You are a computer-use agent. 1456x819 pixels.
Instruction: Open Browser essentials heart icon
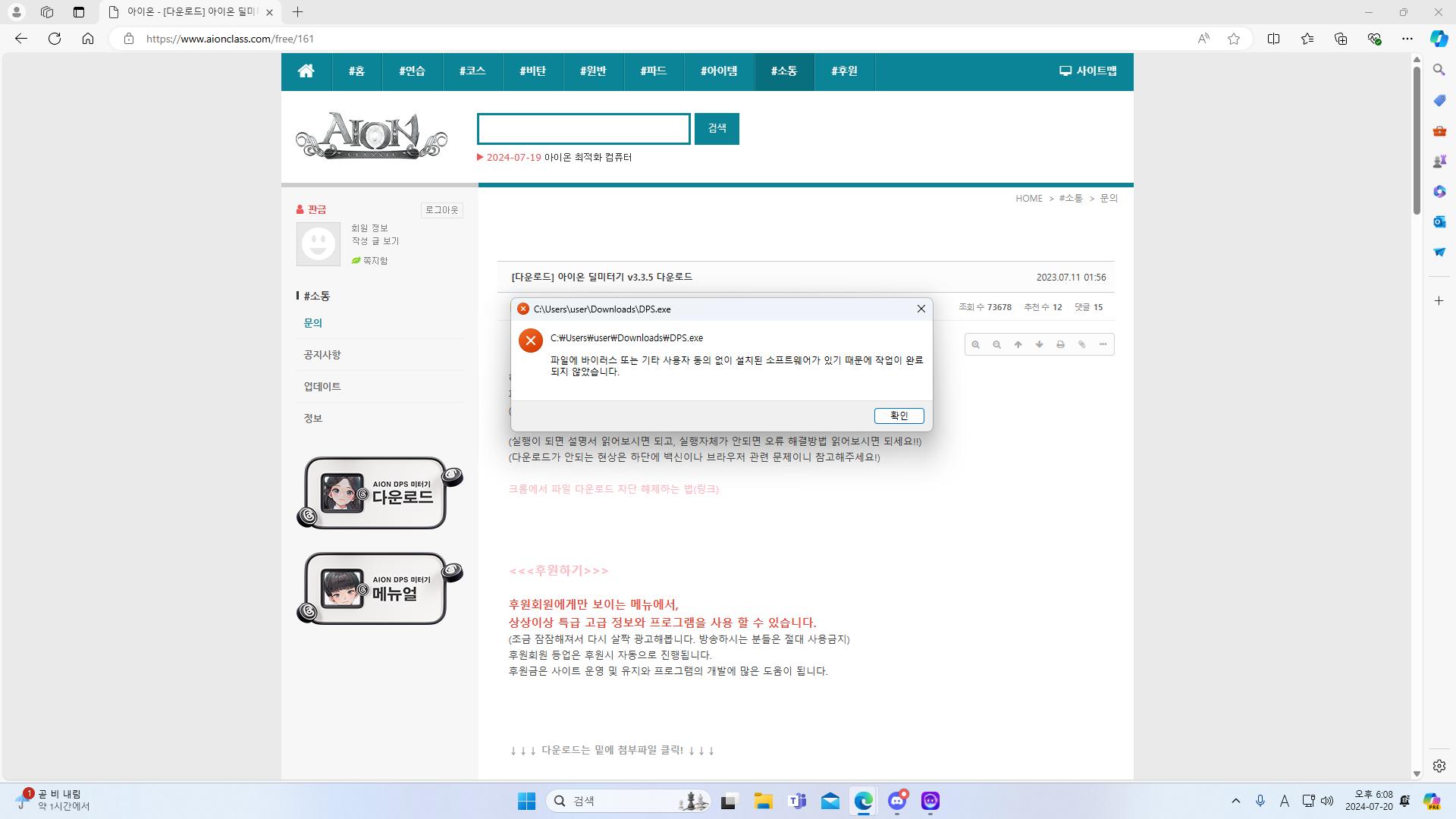(x=1374, y=39)
